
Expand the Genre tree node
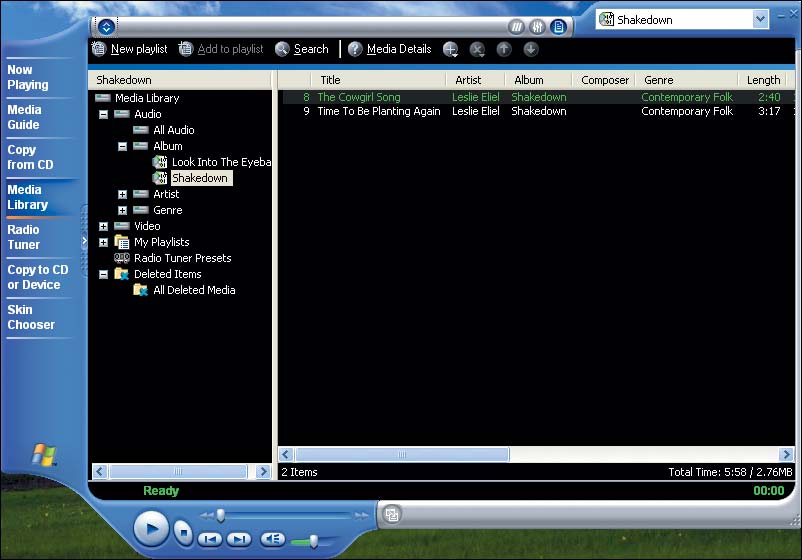[x=122, y=210]
